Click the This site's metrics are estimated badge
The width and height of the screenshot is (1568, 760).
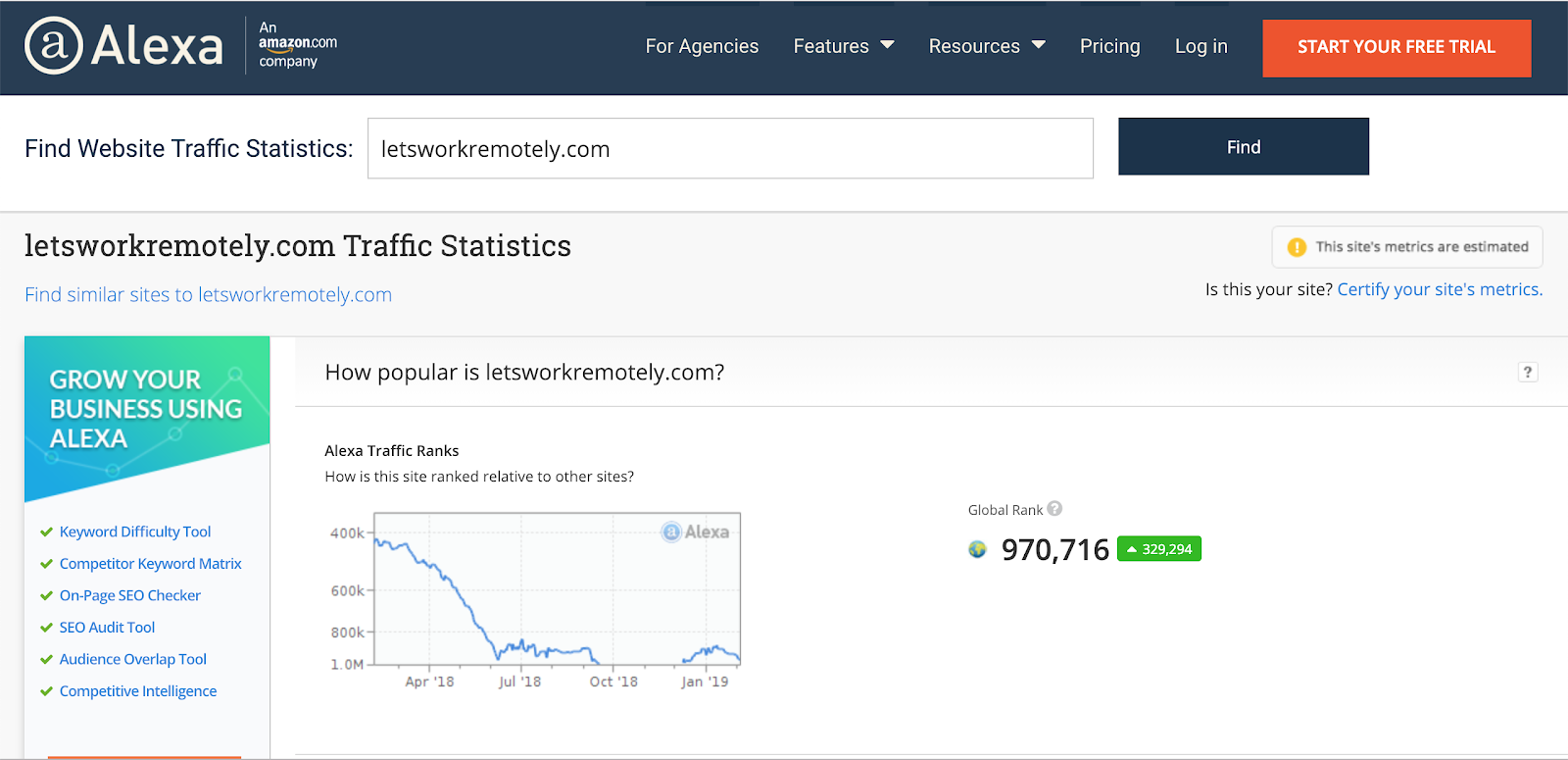coord(1407,247)
